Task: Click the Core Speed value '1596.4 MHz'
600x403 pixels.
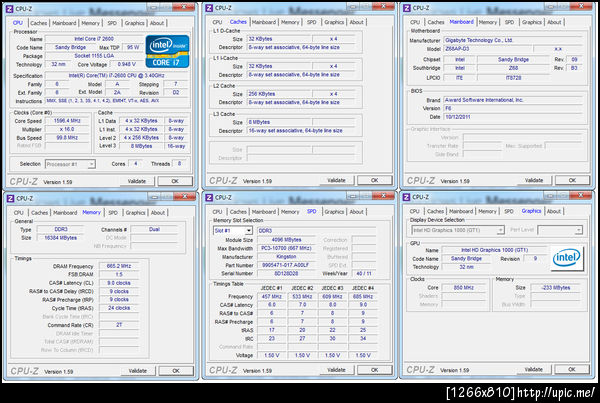Action: point(67,121)
